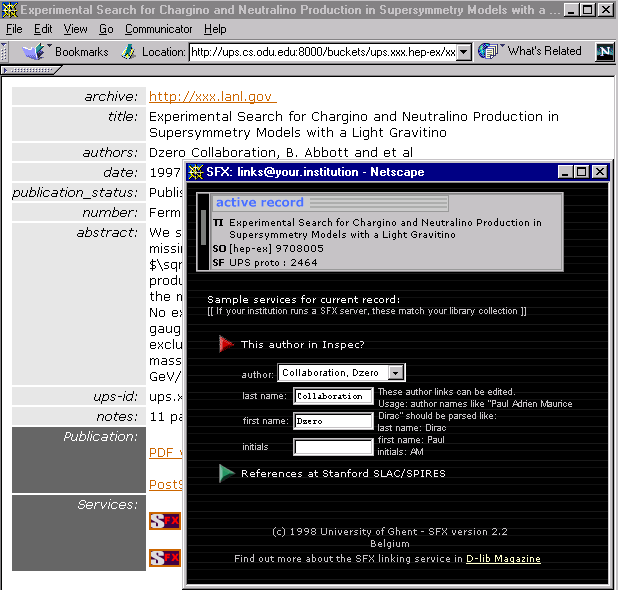Open the PDF publication link
This screenshot has height=590, width=618.
(166, 452)
